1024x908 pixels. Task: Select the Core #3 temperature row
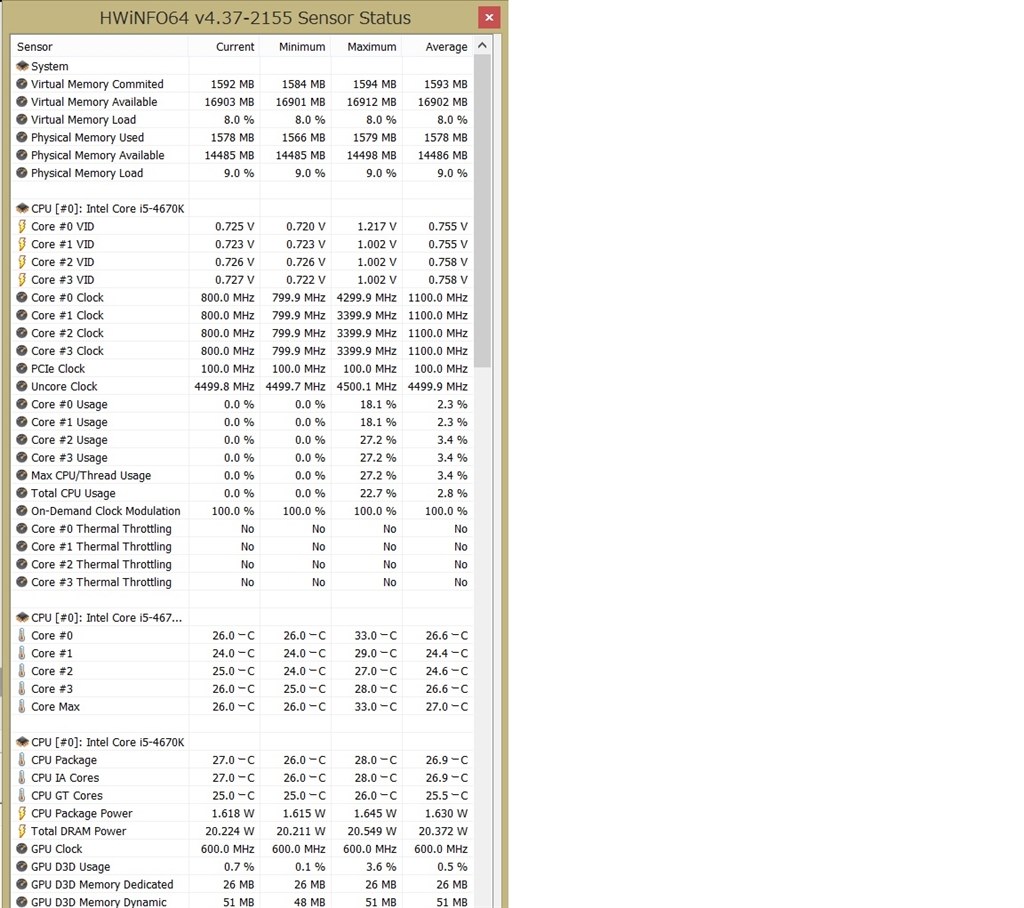[242, 689]
